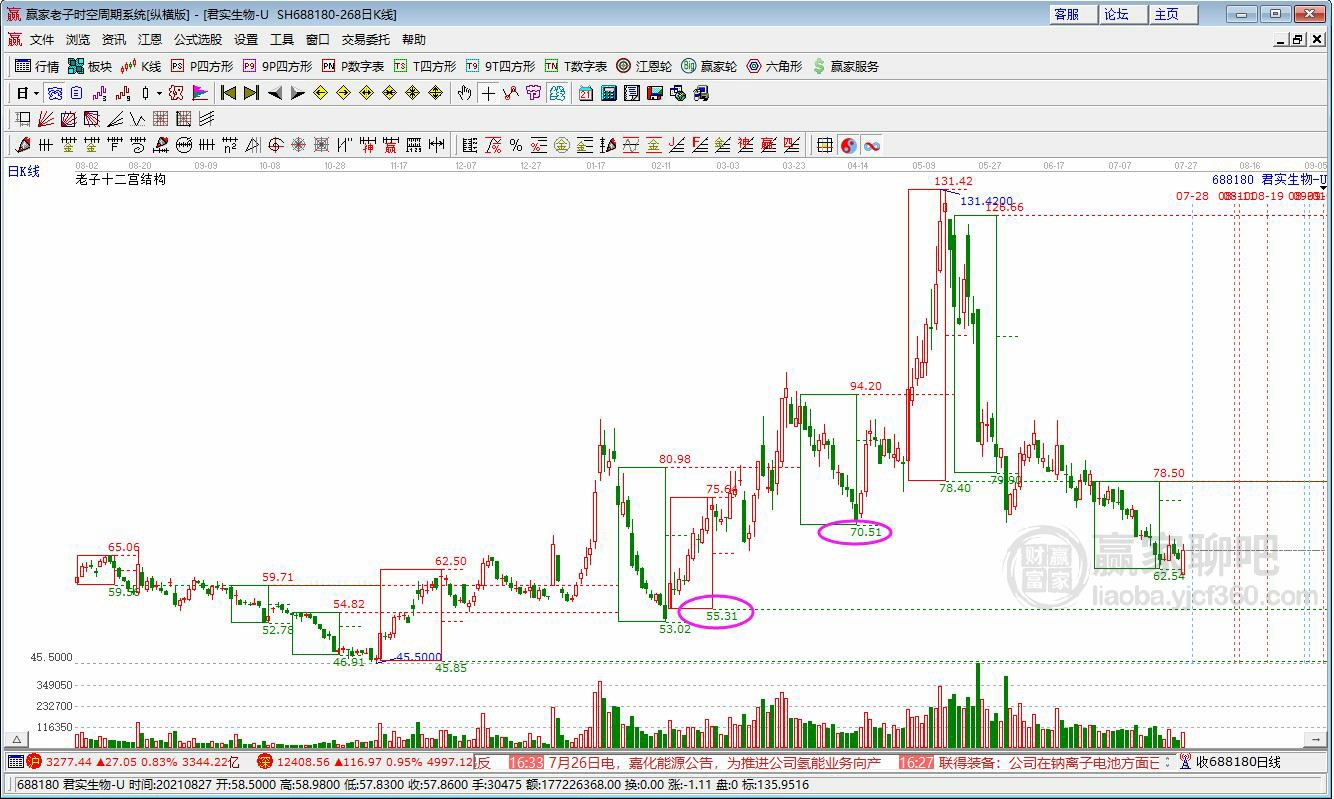The image size is (1334, 799).
Task: Select the circled 金 golden ratio tool
Action: pos(562,145)
